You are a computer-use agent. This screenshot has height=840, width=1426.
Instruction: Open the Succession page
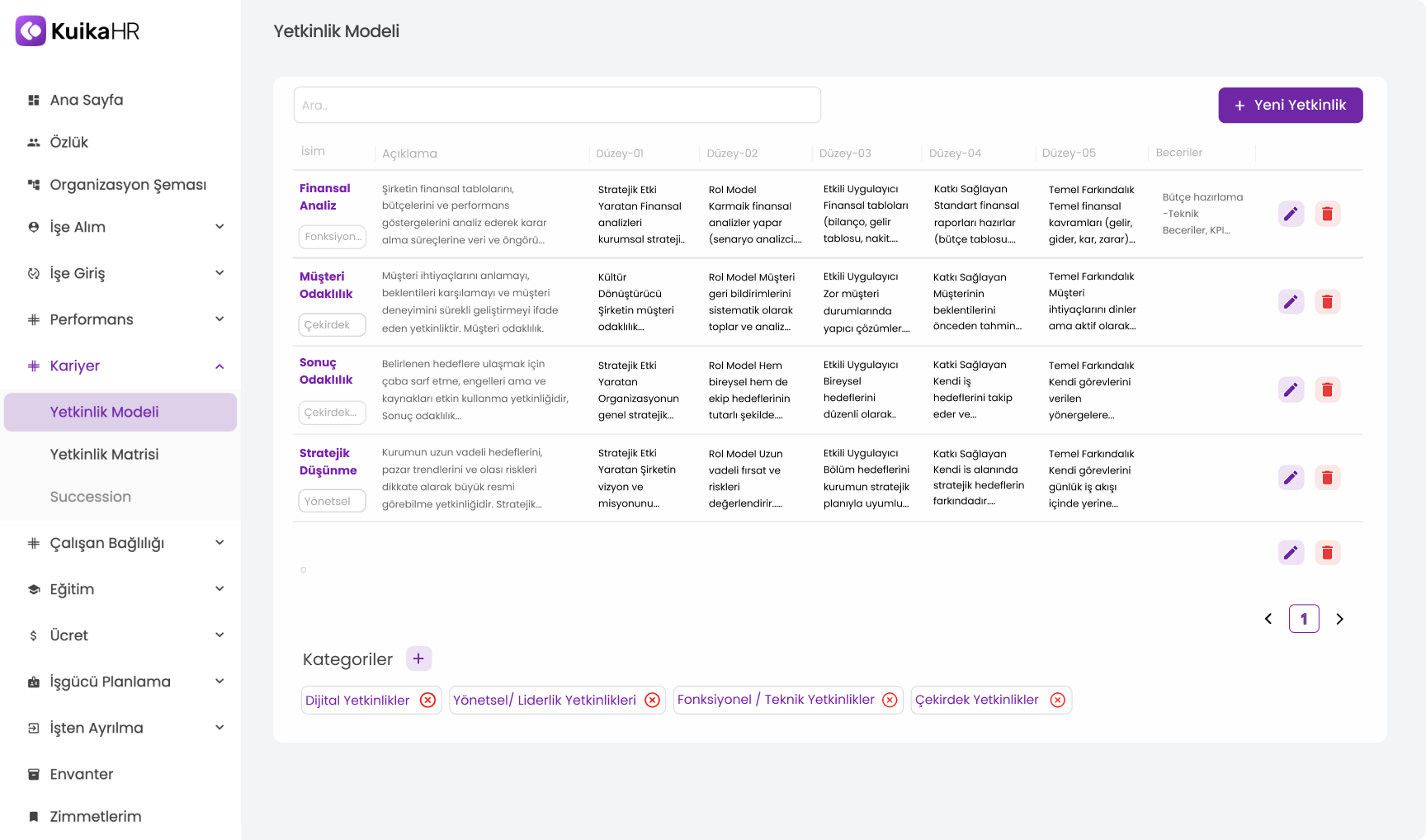point(90,497)
